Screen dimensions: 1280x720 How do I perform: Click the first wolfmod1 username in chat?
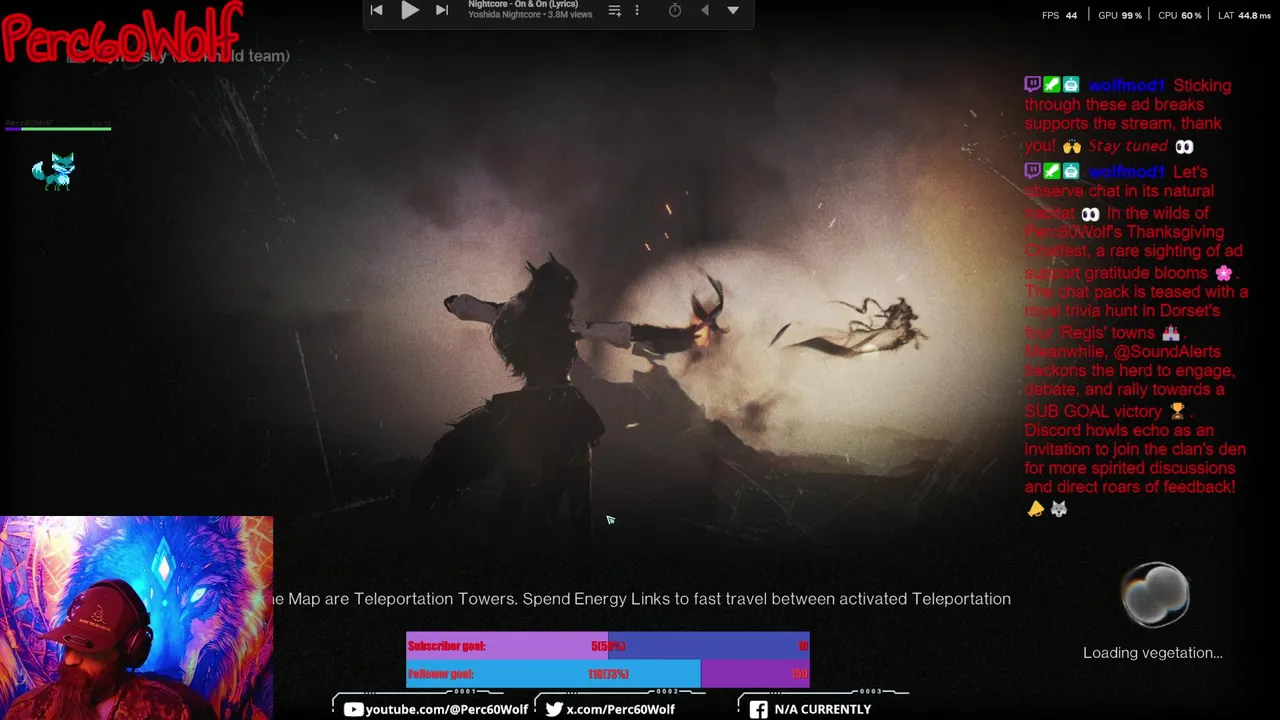(1127, 86)
